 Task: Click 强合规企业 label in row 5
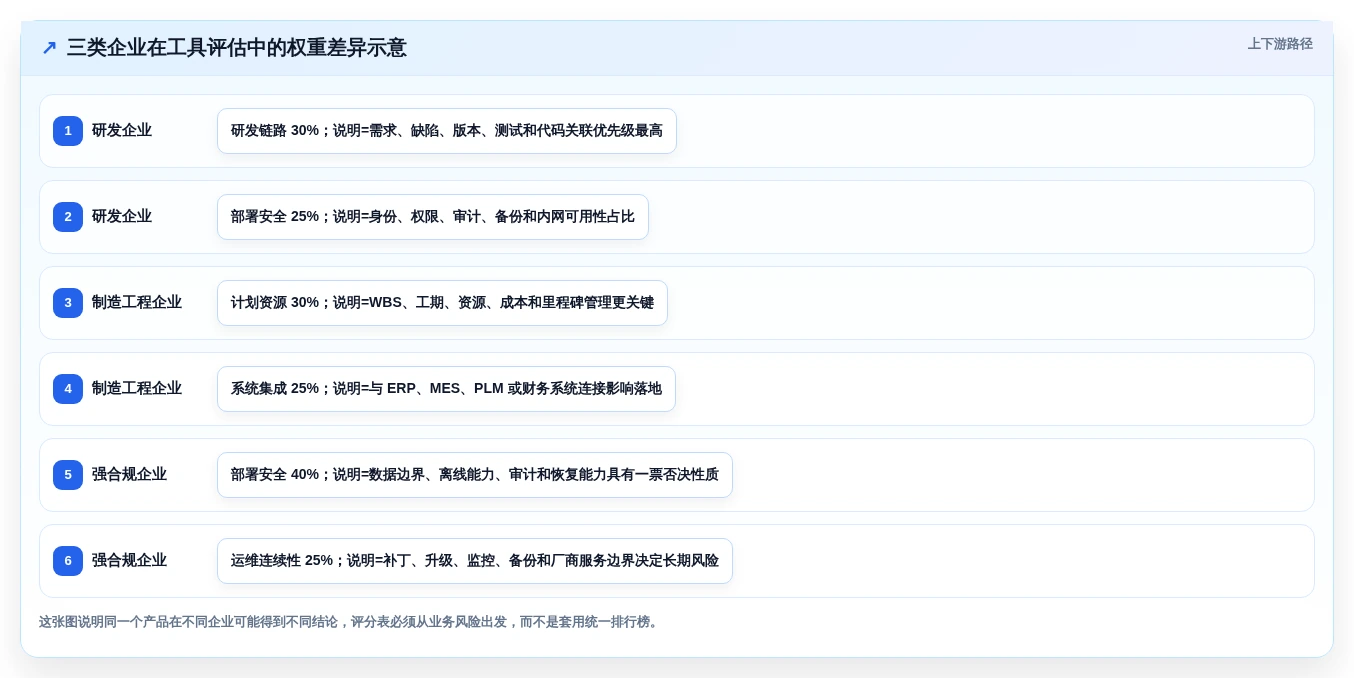coord(129,475)
